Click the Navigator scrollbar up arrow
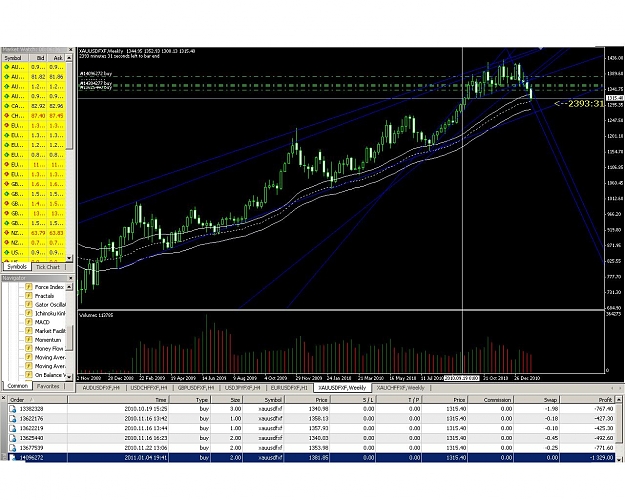The width and height of the screenshot is (625, 500). click(69, 287)
